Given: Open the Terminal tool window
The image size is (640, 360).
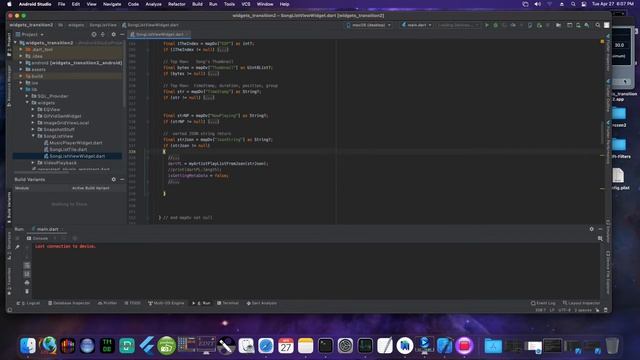Looking at the screenshot, I should (x=228, y=303).
